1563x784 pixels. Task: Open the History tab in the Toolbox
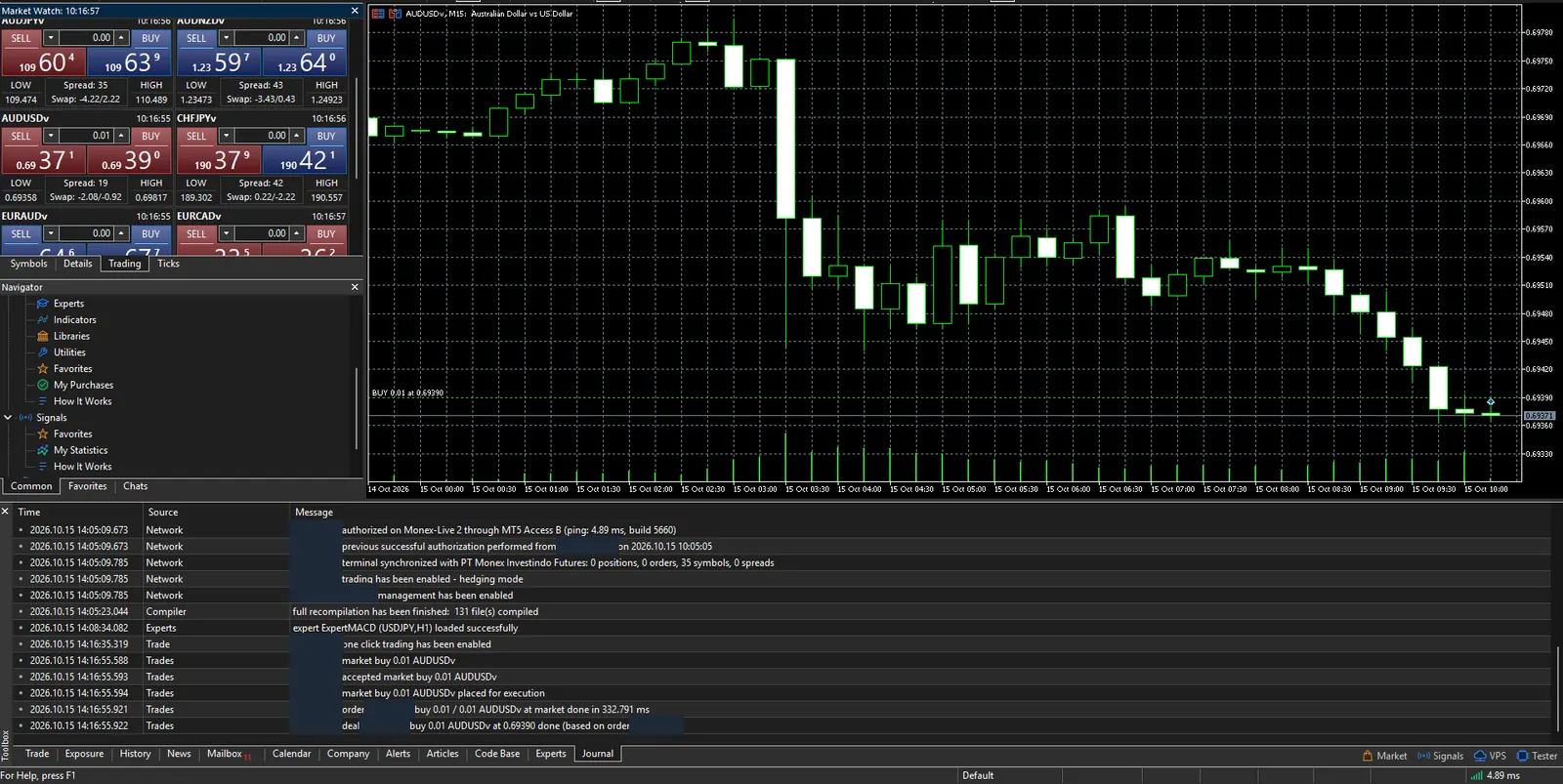135,754
